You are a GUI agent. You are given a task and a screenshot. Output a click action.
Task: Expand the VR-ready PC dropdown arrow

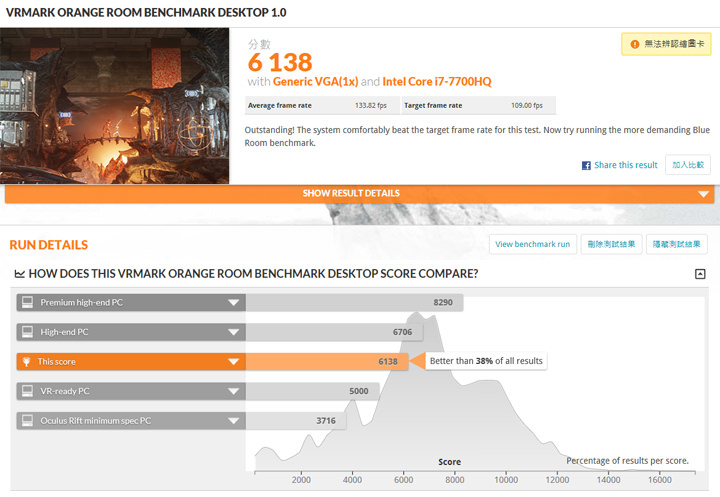pyautogui.click(x=233, y=392)
